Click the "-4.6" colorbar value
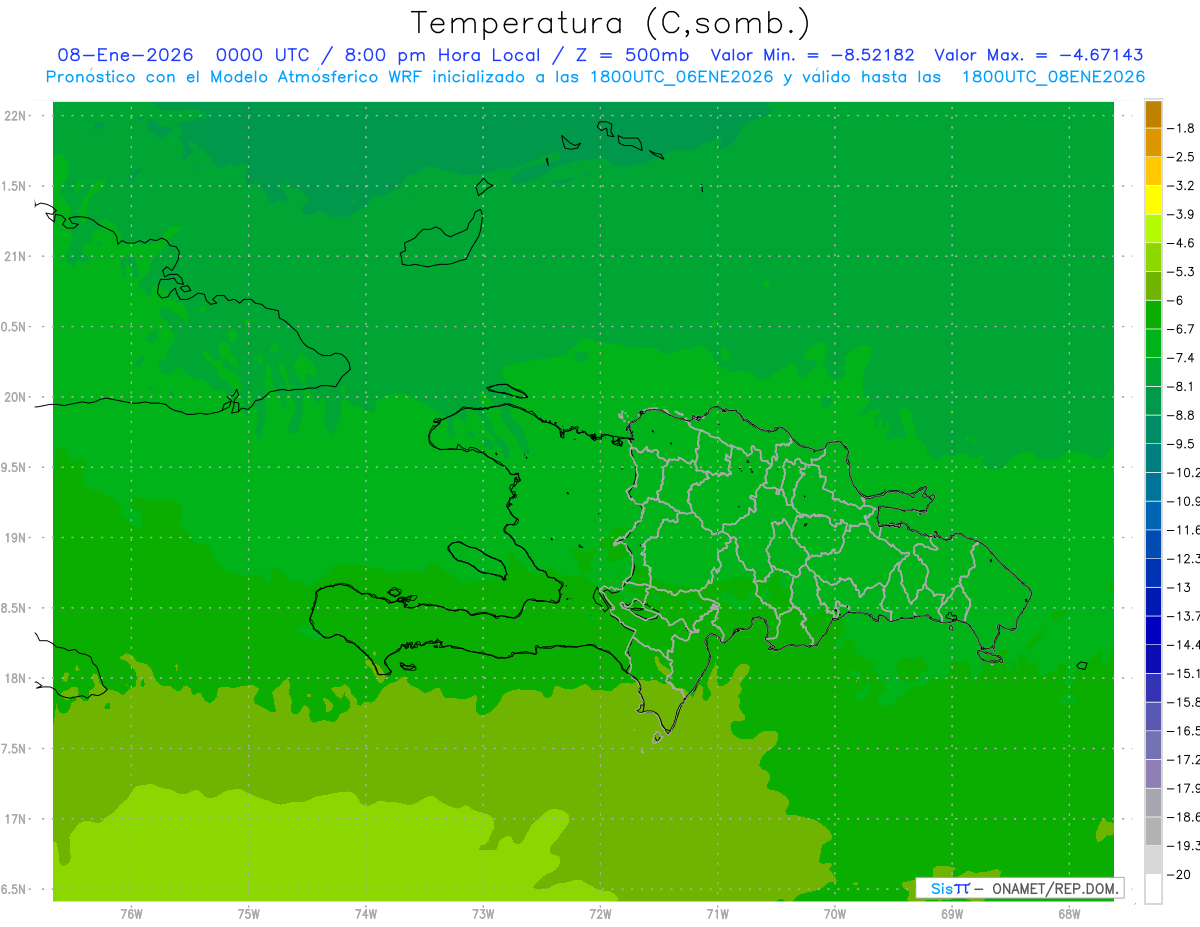This screenshot has width=1200, height=927. (x=1181, y=243)
